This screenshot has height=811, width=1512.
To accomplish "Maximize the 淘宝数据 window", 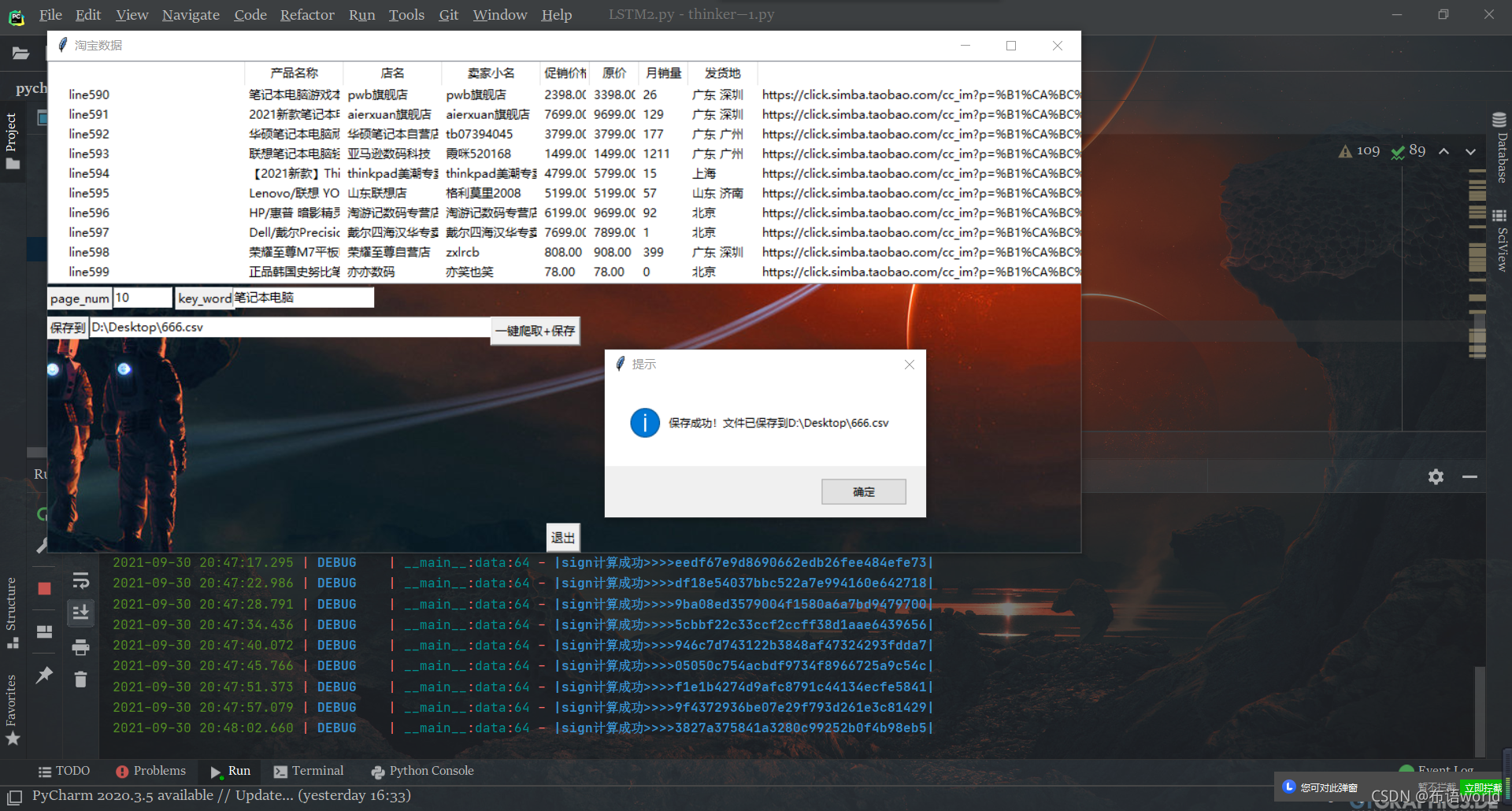I will click(x=1011, y=46).
